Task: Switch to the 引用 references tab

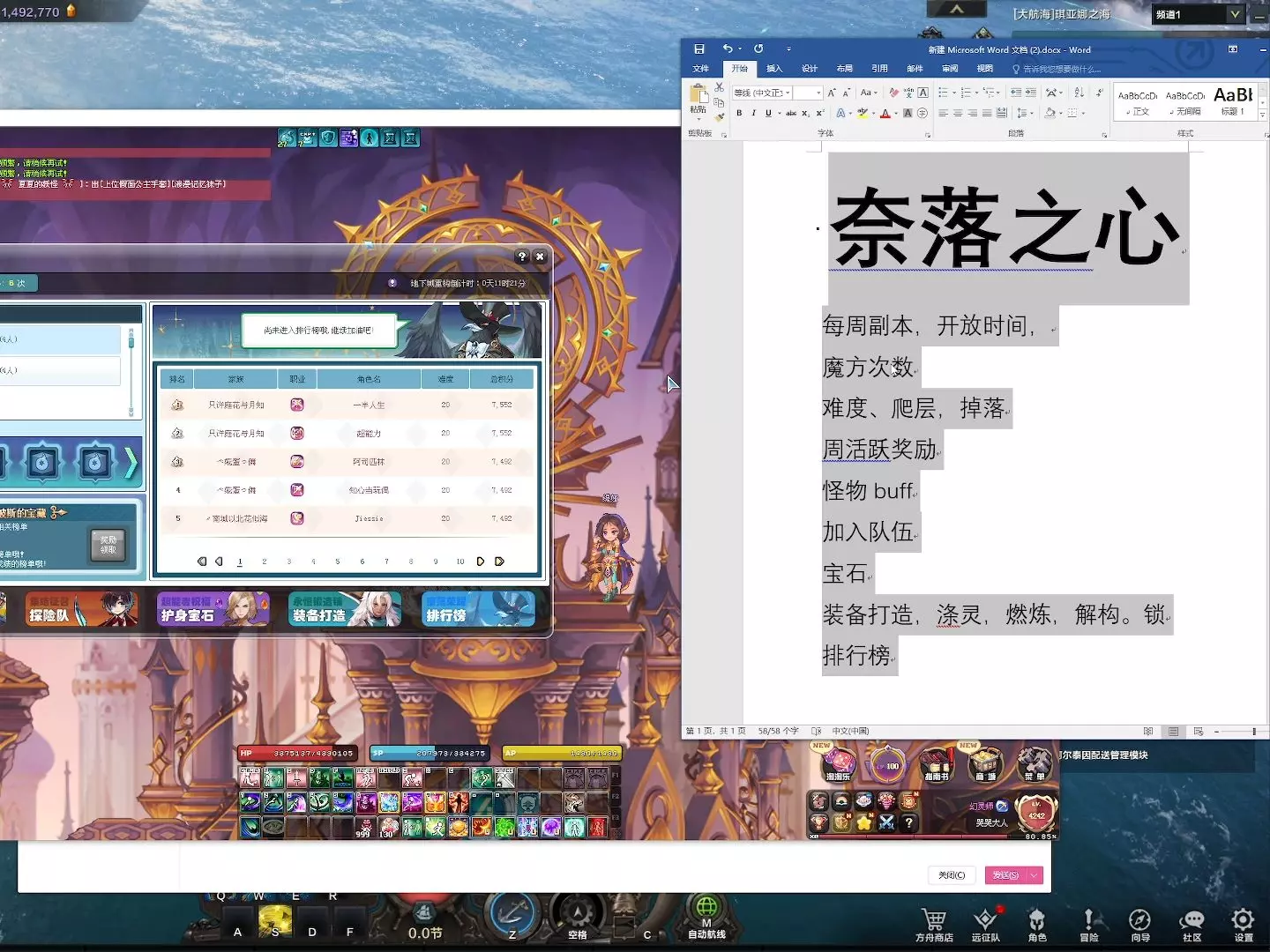Action: (x=880, y=69)
